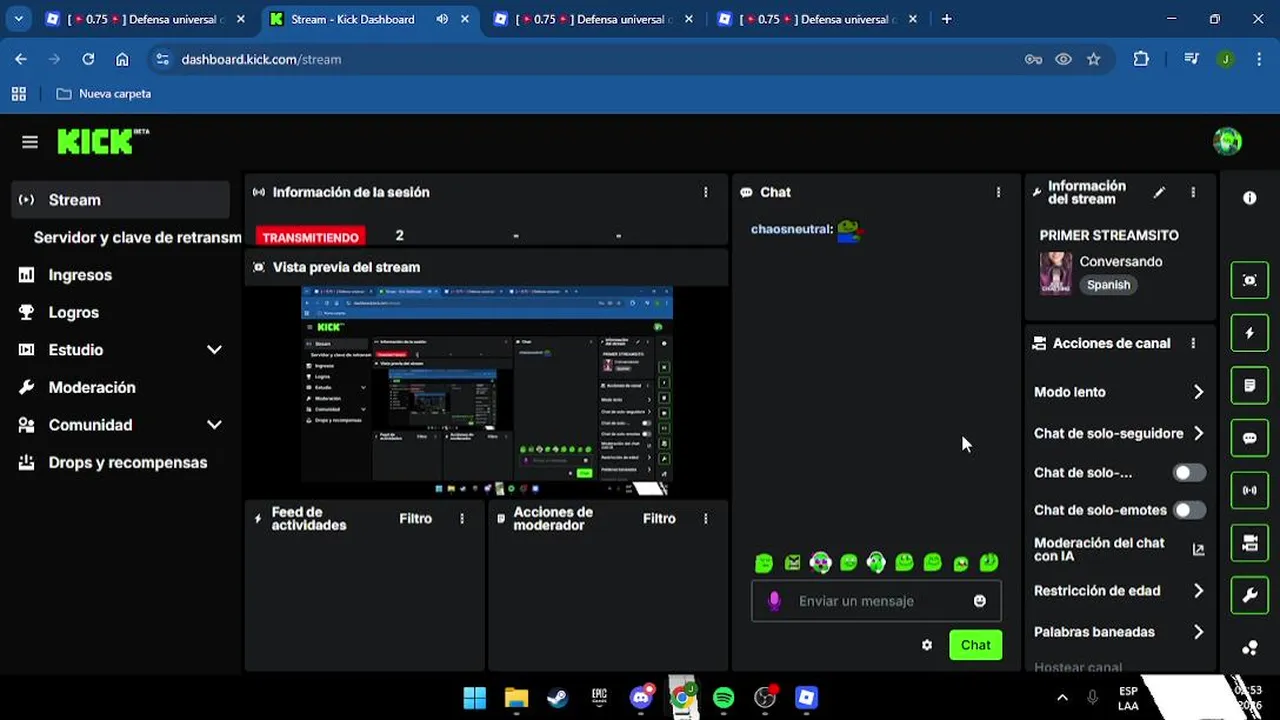Open Moderación del chat con IA external link
The height and width of the screenshot is (720, 1280).
[x=1198, y=549]
